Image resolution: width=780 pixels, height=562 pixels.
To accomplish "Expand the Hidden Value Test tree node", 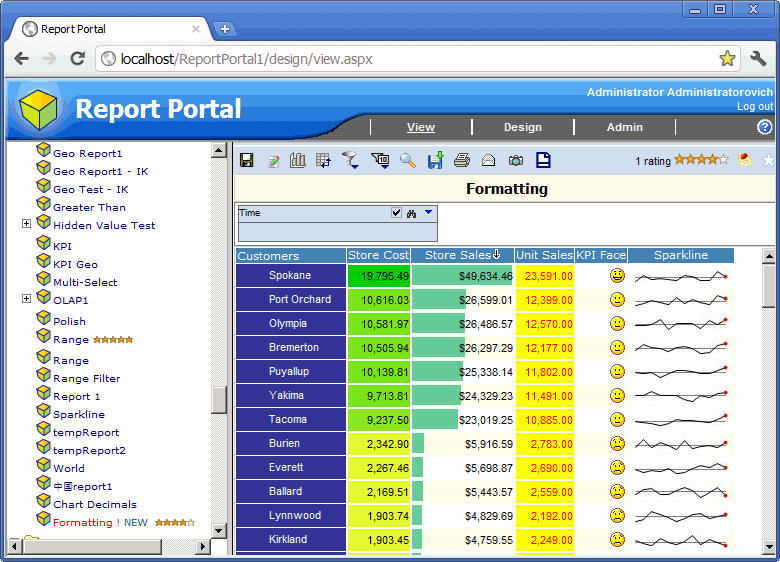I will click(26, 225).
